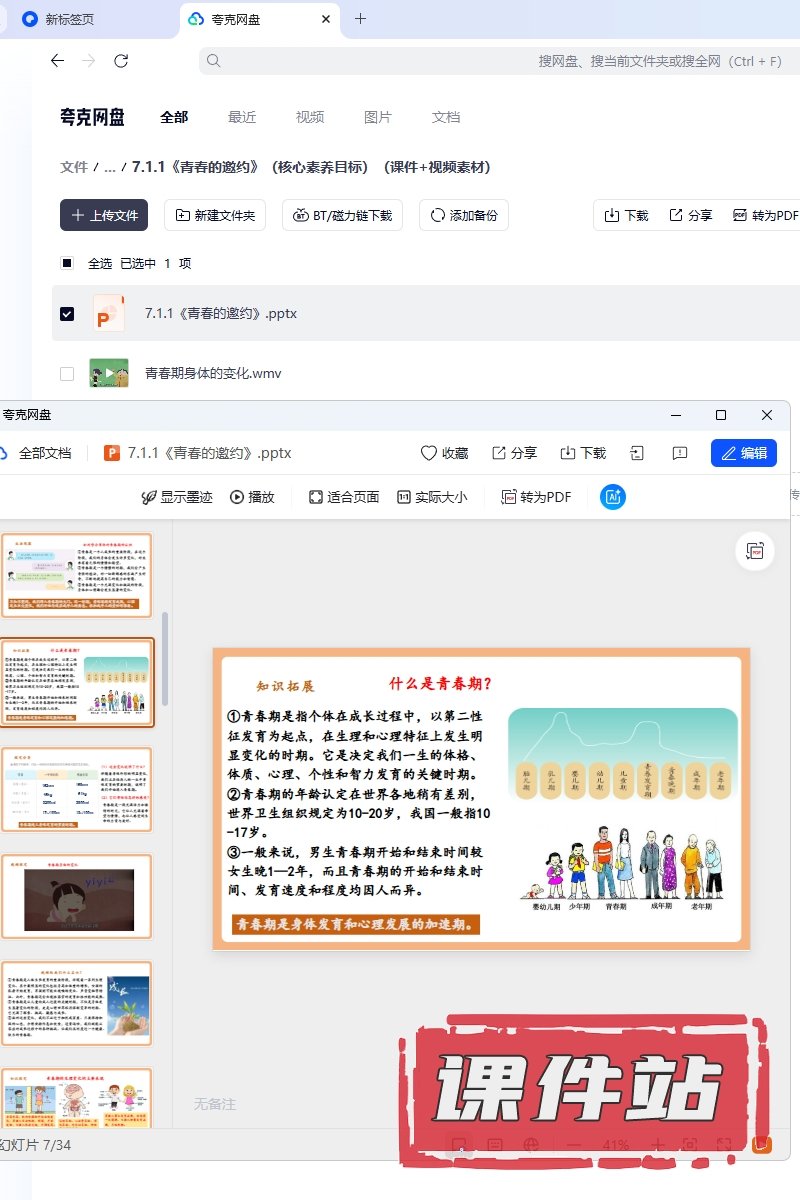Click the feedback icon next to 编辑

(x=680, y=453)
